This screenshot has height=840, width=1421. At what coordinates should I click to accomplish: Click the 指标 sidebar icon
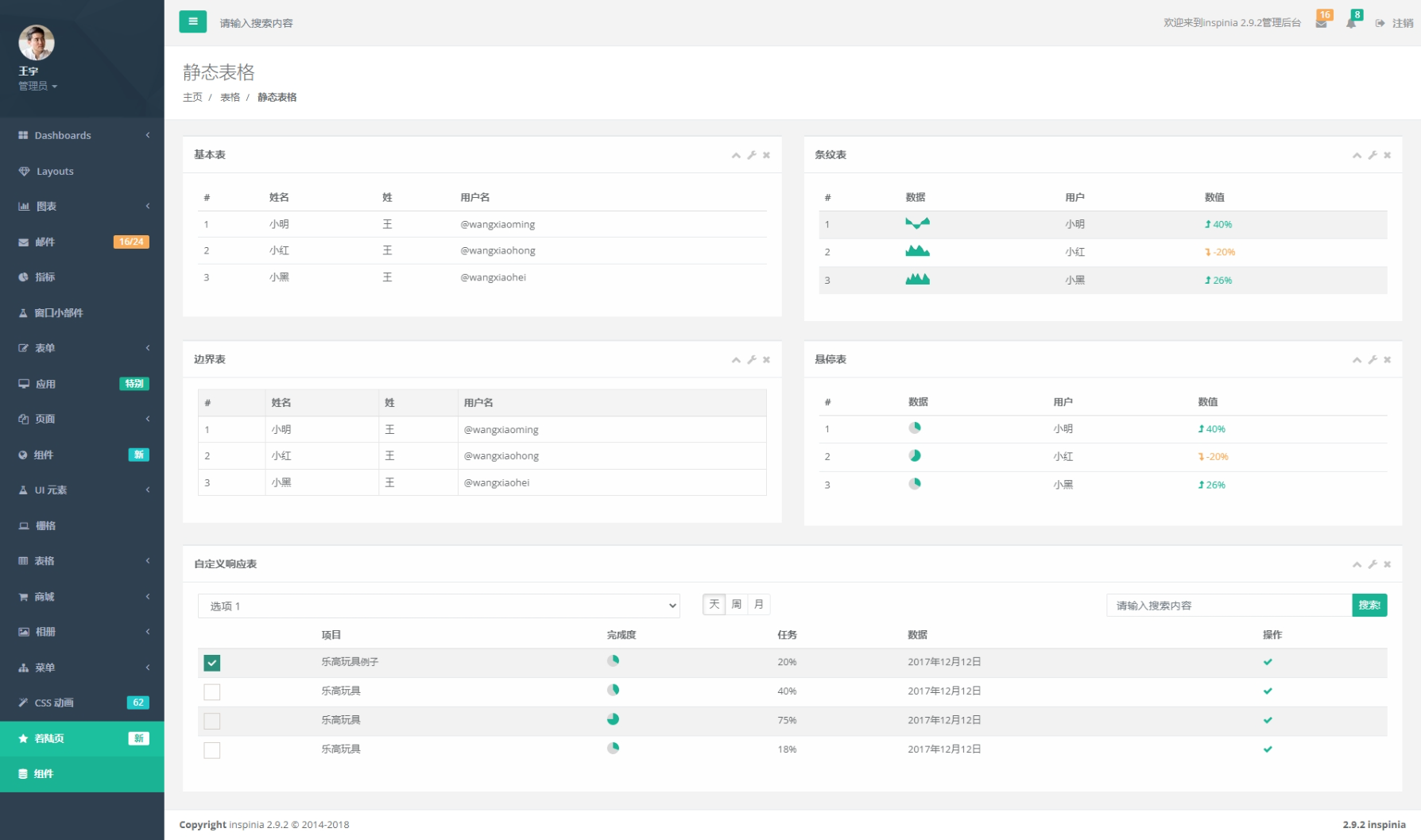coord(23,277)
